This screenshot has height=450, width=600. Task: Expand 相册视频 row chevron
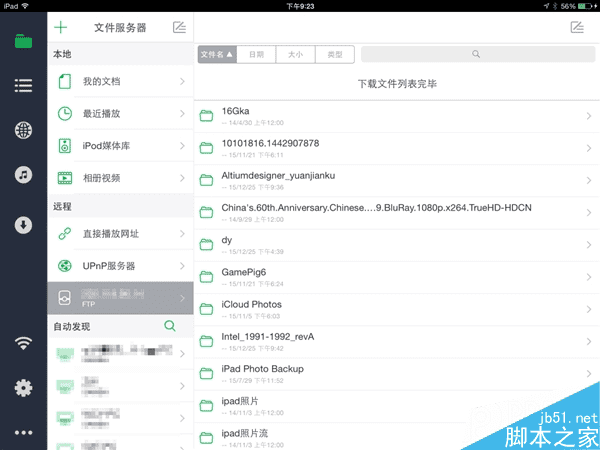[x=183, y=178]
